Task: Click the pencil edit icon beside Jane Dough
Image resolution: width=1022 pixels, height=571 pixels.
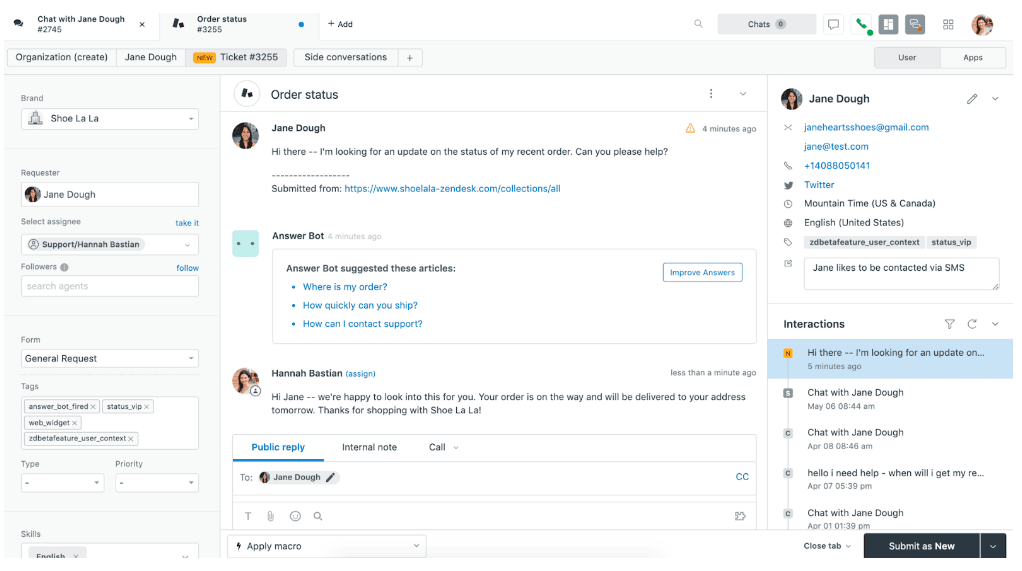Action: point(972,99)
